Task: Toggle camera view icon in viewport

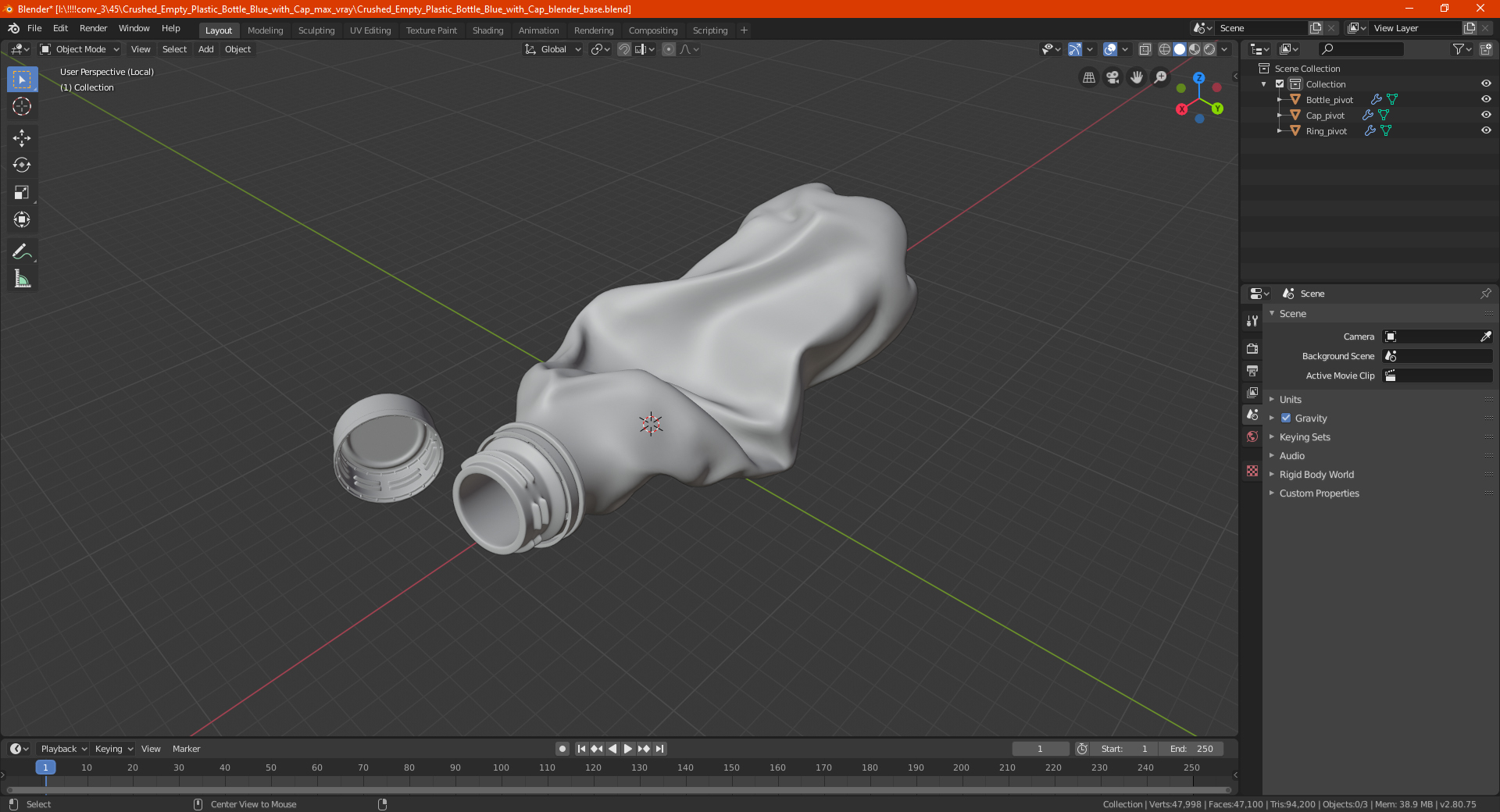Action: [x=1112, y=77]
